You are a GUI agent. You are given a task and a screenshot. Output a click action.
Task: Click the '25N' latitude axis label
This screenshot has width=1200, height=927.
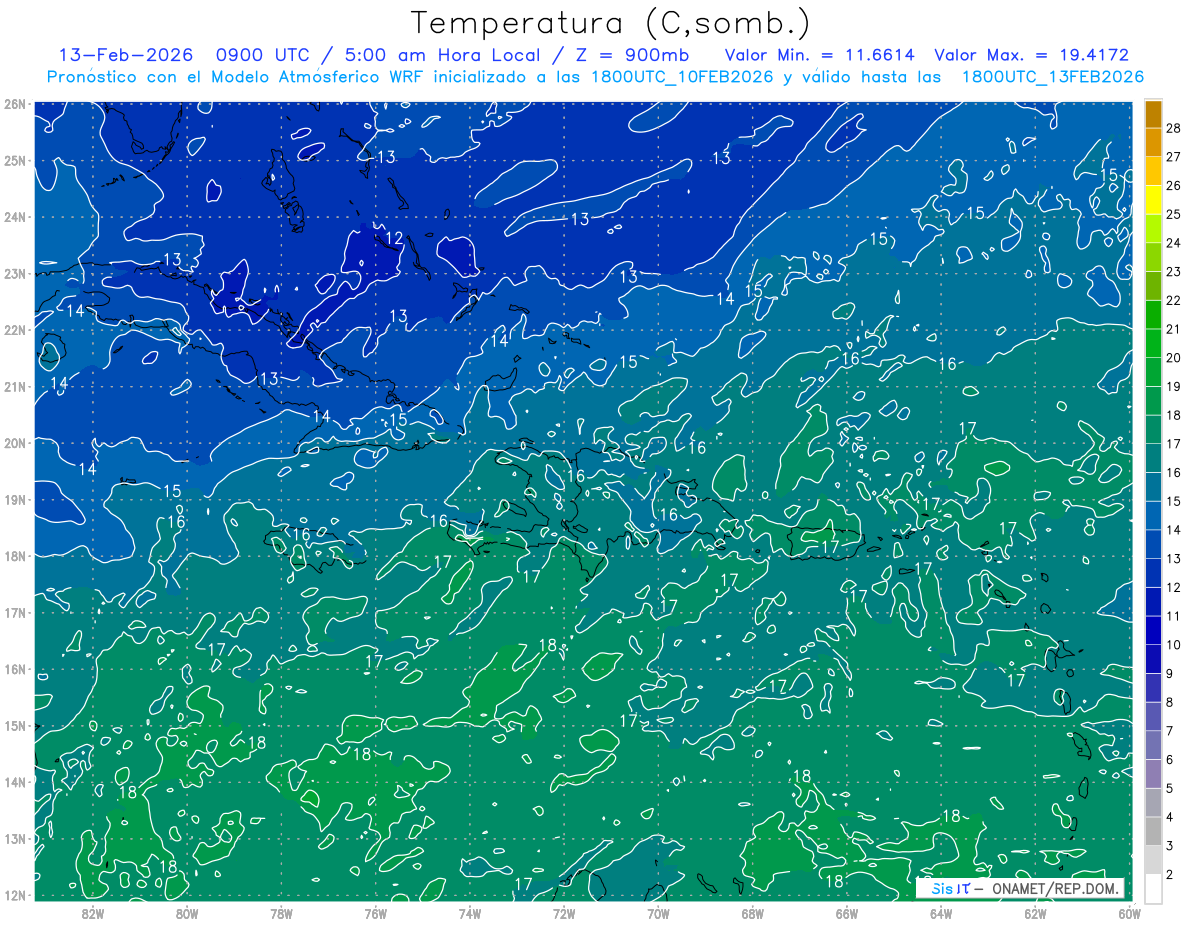pos(14,160)
